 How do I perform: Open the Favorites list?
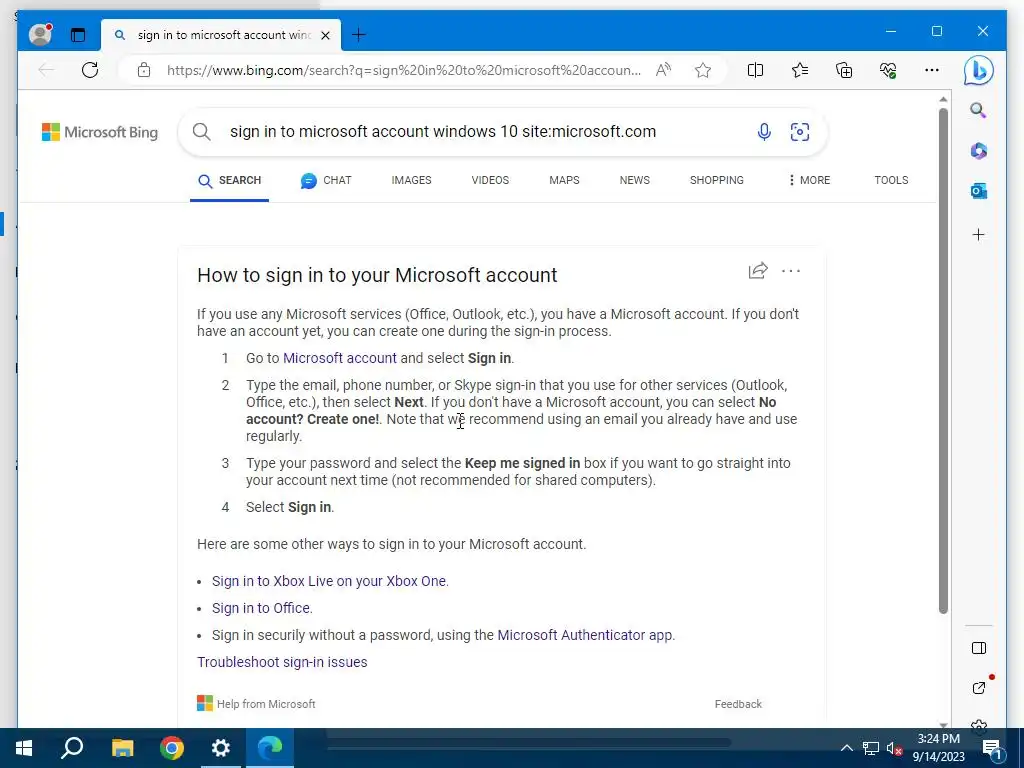point(799,70)
